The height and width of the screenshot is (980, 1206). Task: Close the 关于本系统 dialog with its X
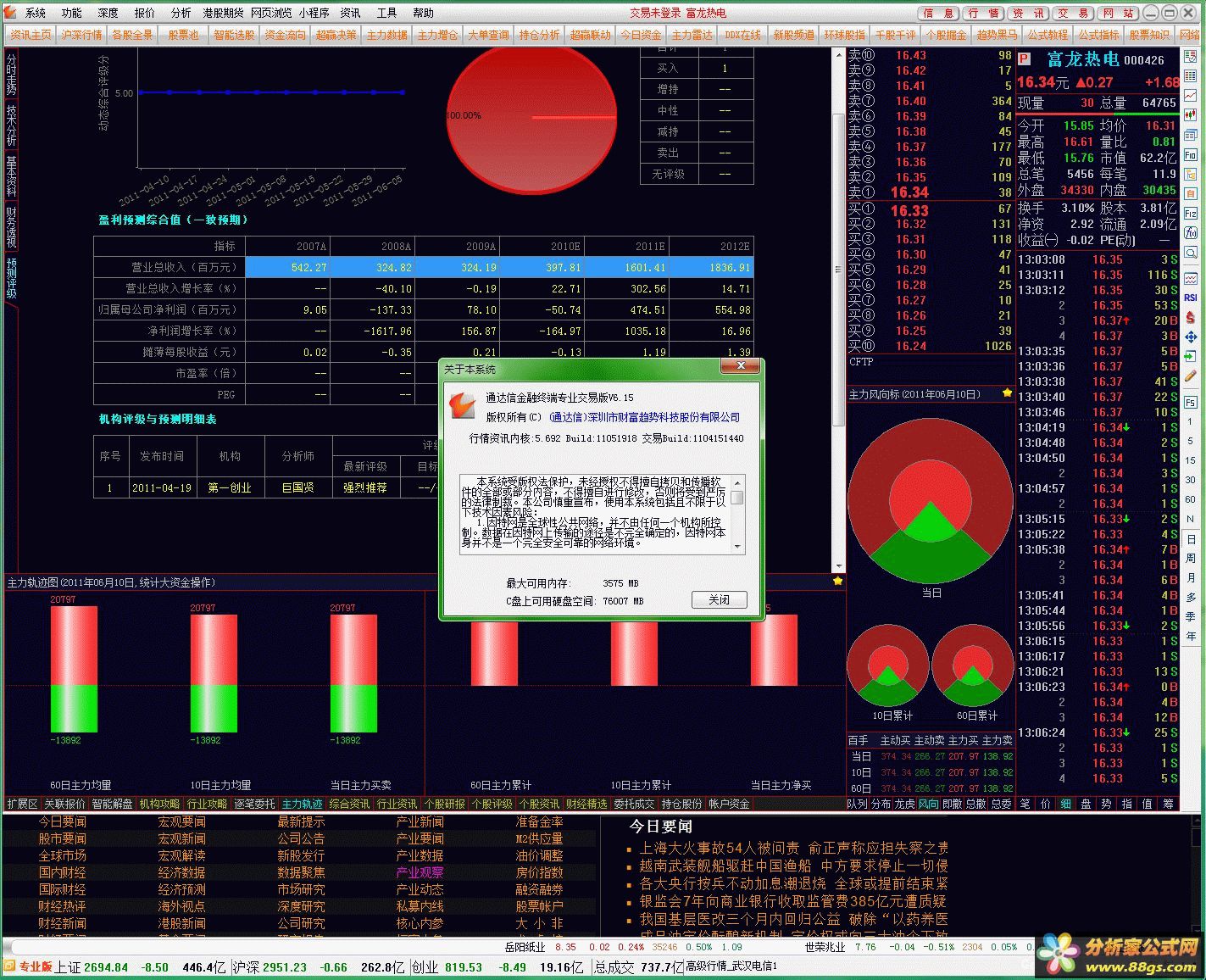[x=740, y=366]
